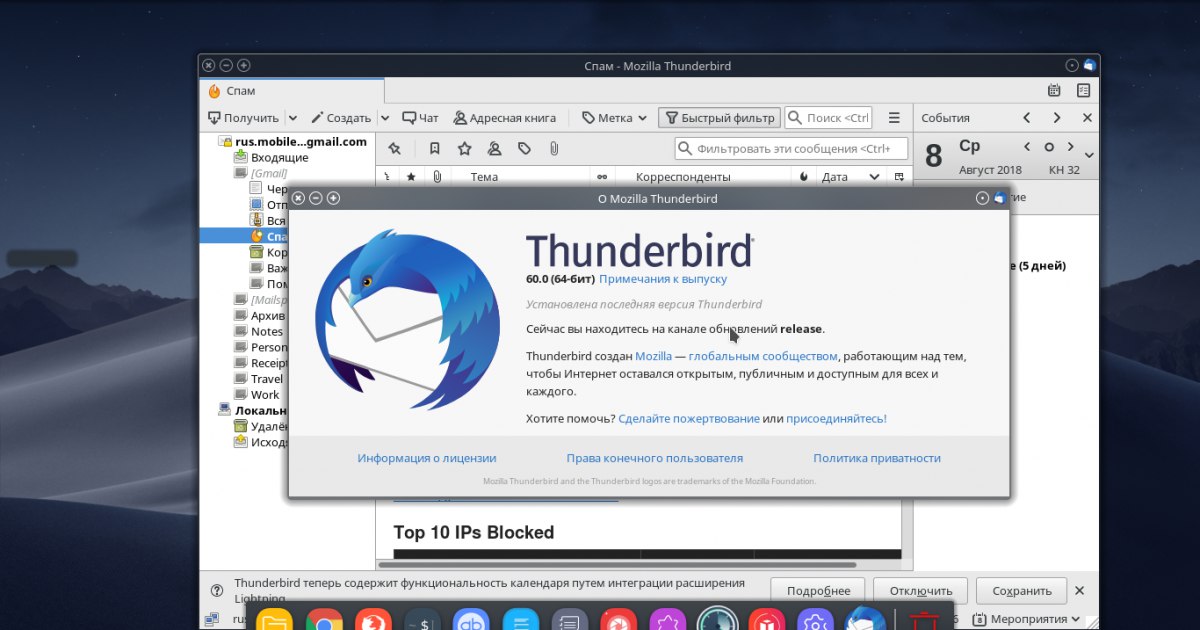The height and width of the screenshot is (630, 1200).
Task: Open the settings gear in dock
Action: point(815,621)
